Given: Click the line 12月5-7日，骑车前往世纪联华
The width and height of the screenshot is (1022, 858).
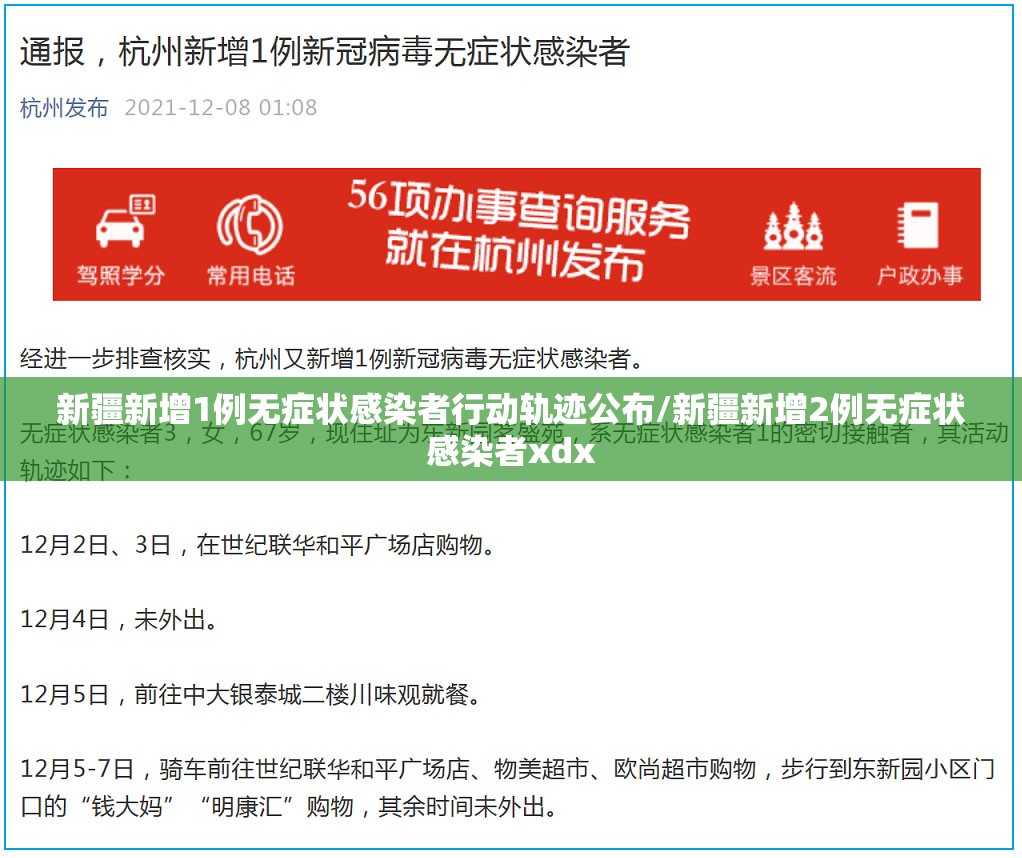Looking at the screenshot, I should 508,769.
